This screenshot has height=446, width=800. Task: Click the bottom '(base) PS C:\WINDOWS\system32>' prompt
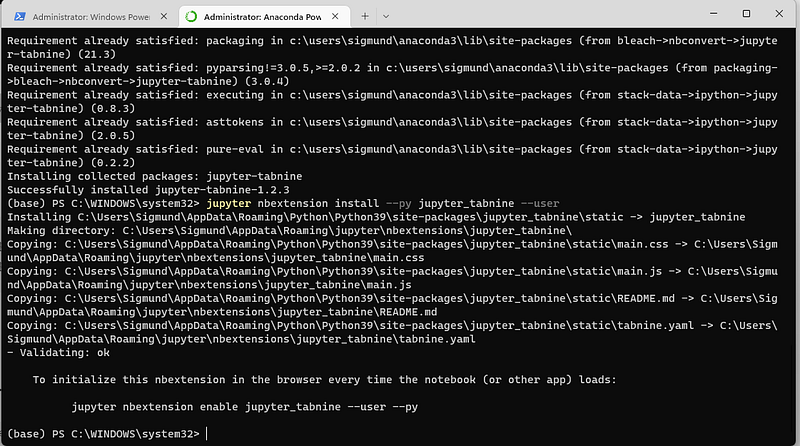click(x=103, y=434)
